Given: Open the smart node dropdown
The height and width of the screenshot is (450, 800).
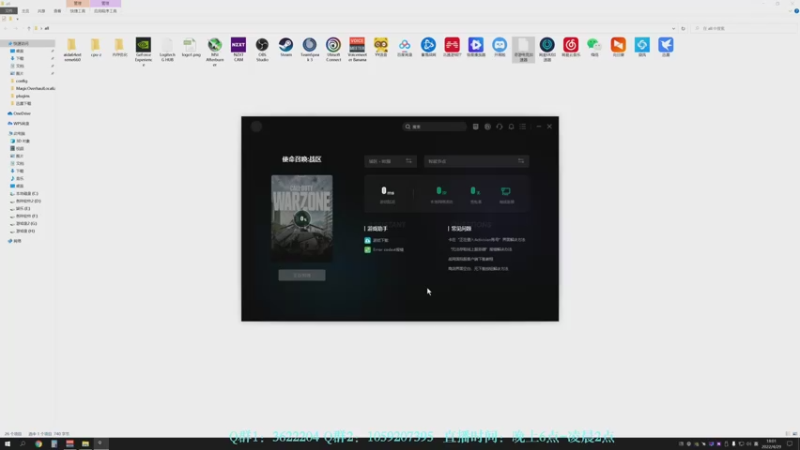Looking at the screenshot, I should (477, 161).
